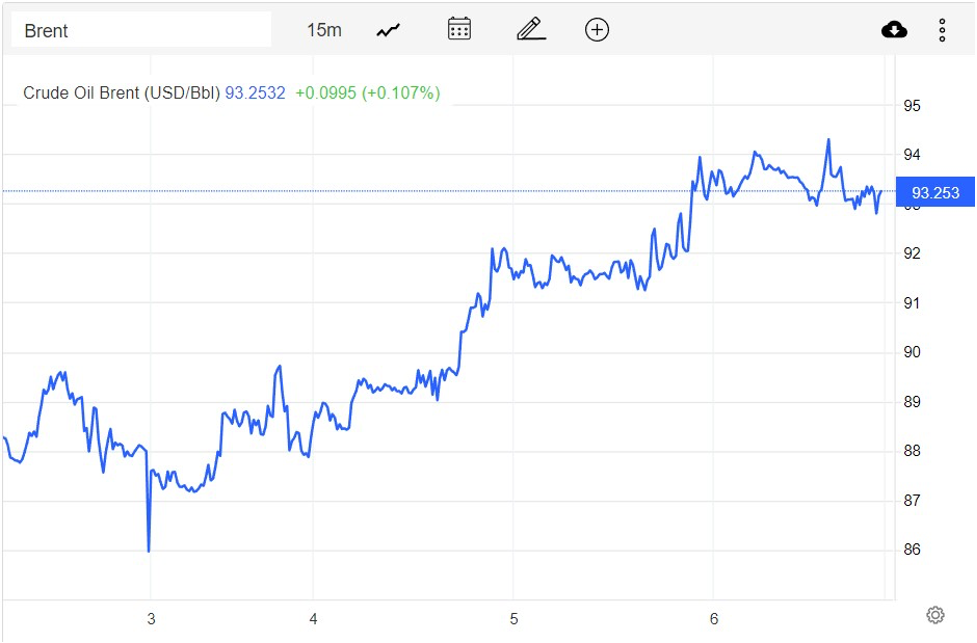Click the 86 label on price axis

point(912,550)
